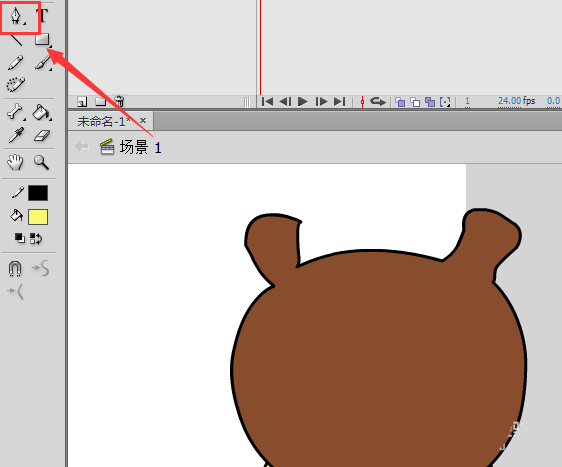Create a new layer in timeline
This screenshot has width=562, height=467.
[x=82, y=102]
